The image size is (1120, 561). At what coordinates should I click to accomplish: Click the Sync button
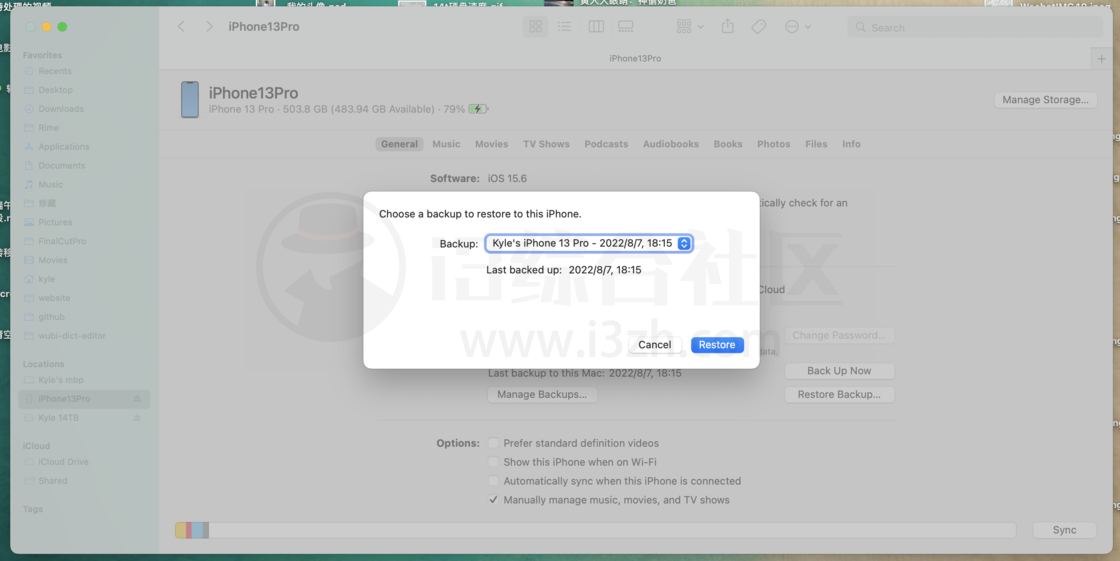pos(1064,530)
